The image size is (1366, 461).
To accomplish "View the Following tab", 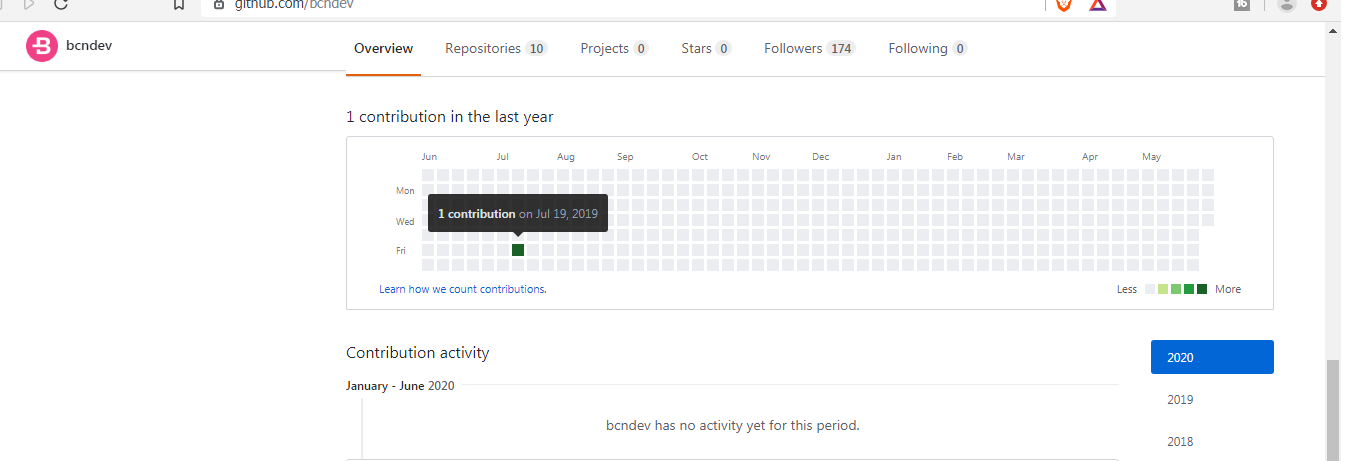I will (x=927, y=48).
